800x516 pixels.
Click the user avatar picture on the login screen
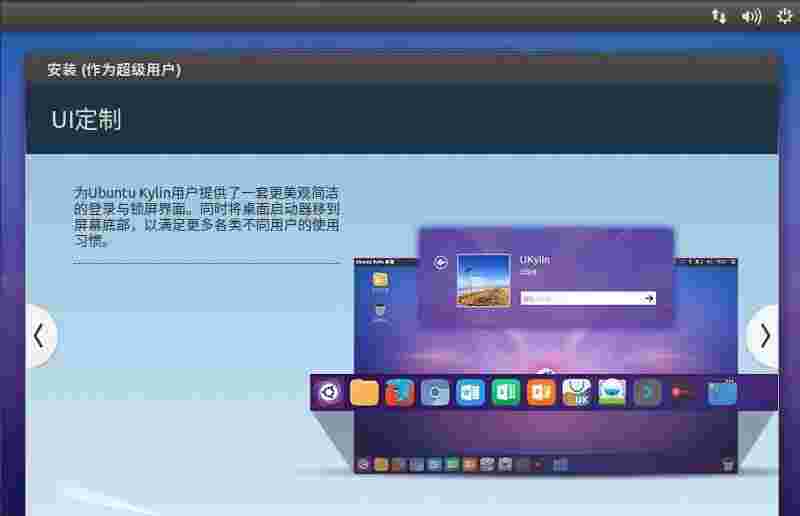click(484, 281)
